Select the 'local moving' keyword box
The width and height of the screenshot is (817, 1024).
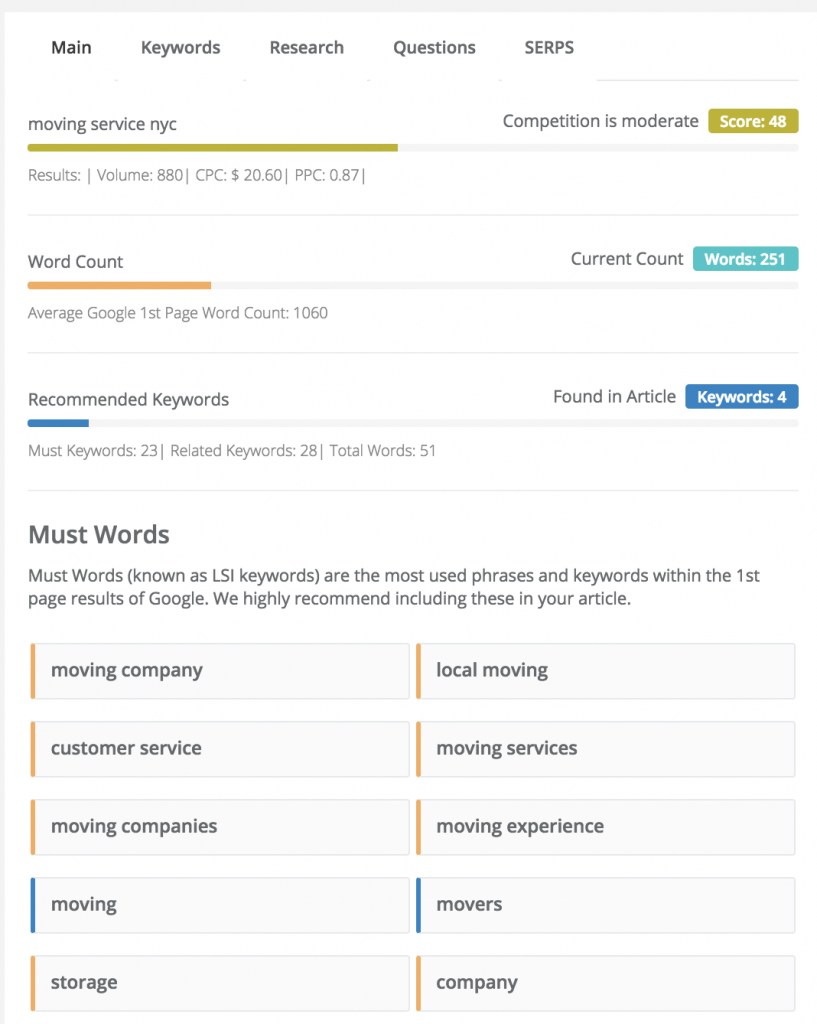pyautogui.click(x=605, y=671)
